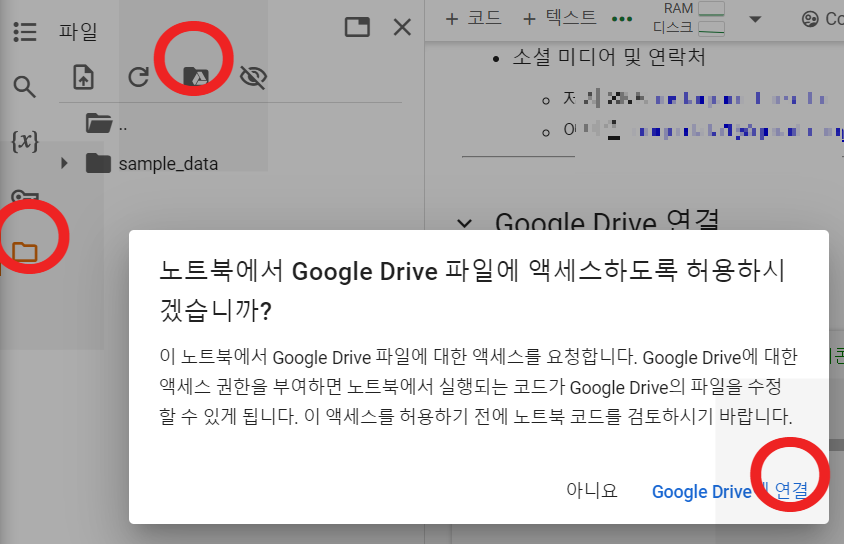Click the dialog title about Google Drive access
The height and width of the screenshot is (544, 844).
tap(473, 291)
